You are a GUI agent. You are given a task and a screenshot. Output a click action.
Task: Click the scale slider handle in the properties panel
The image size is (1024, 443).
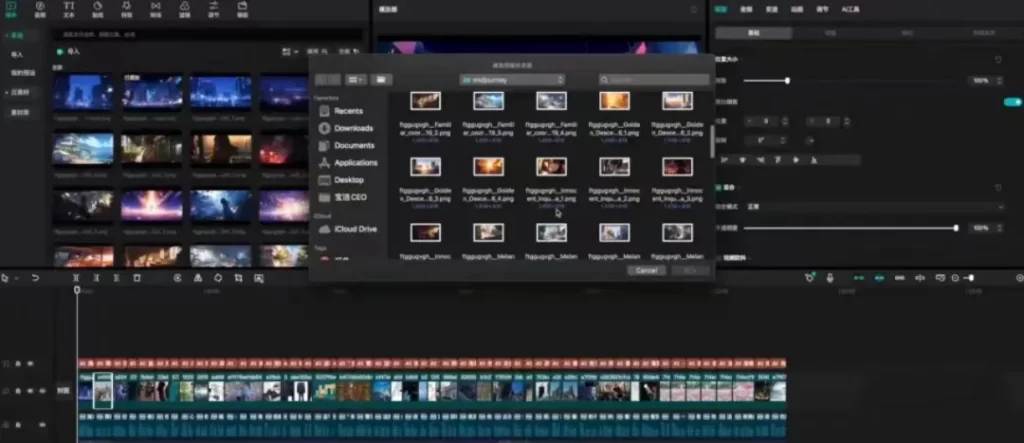coord(788,80)
